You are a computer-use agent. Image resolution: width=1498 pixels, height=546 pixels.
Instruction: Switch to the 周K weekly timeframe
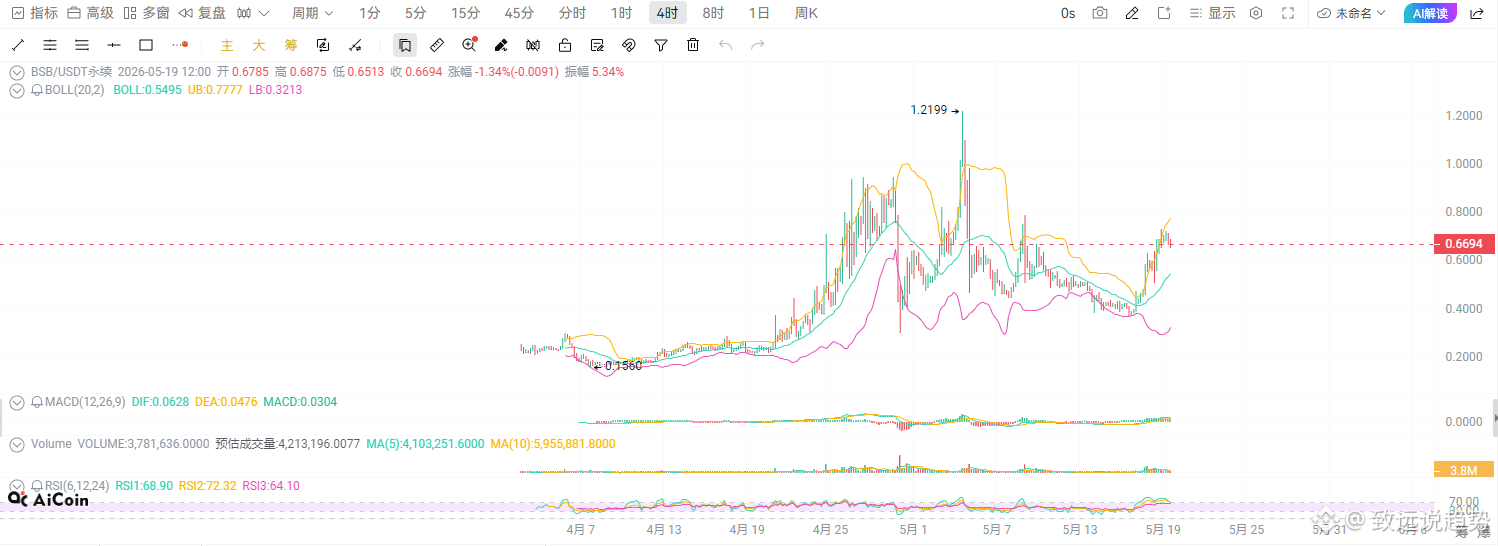pos(806,13)
